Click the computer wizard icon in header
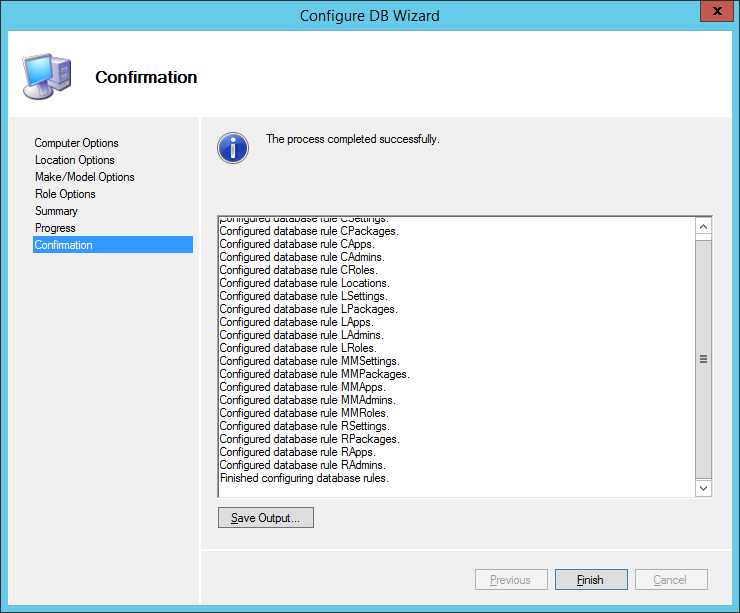Image resolution: width=740 pixels, height=613 pixels. click(x=46, y=76)
